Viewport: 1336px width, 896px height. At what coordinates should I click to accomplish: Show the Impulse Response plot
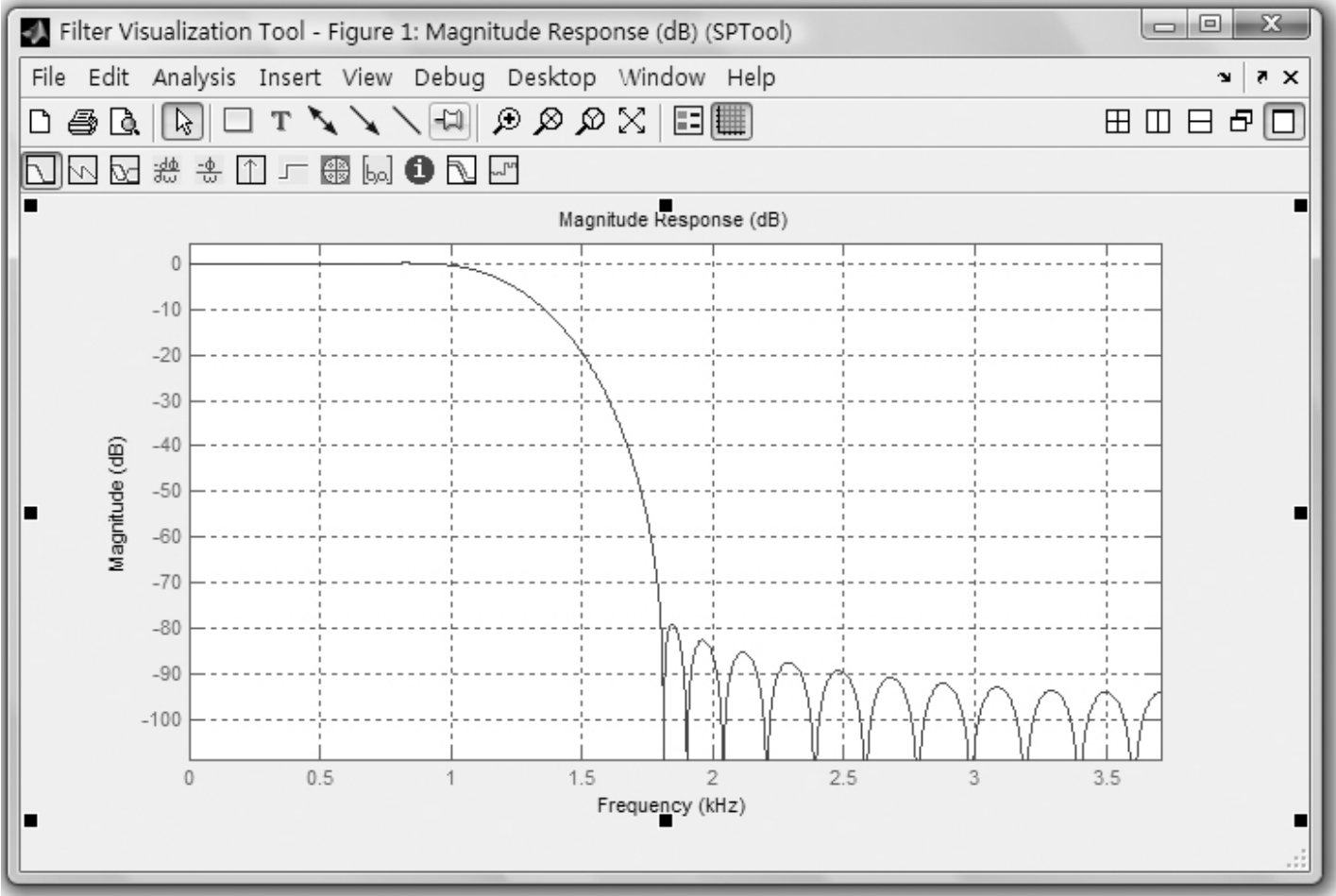coord(250,171)
